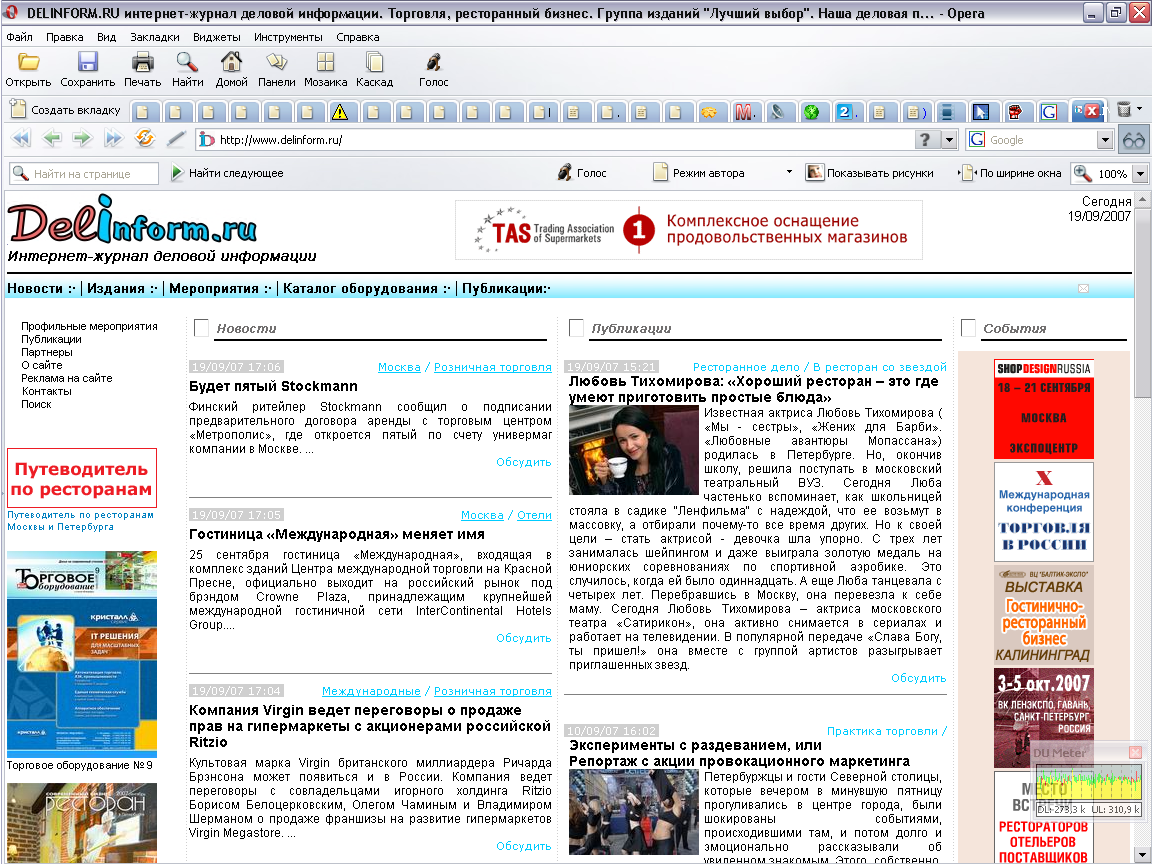Toggle the Режим автора mode button

pos(699,173)
